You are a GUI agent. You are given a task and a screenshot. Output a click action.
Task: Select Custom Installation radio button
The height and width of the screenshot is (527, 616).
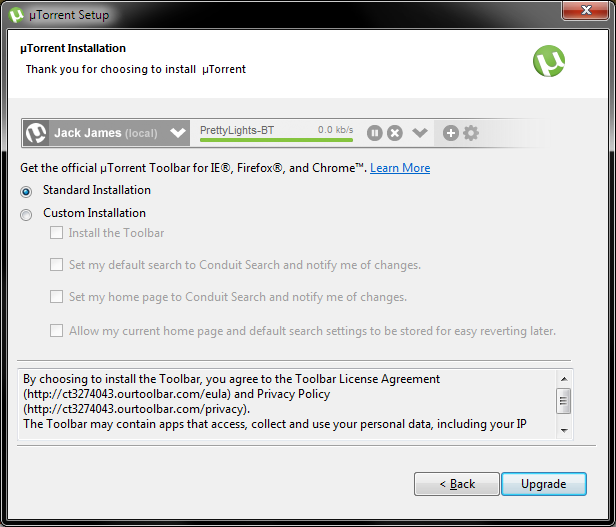[26, 215]
